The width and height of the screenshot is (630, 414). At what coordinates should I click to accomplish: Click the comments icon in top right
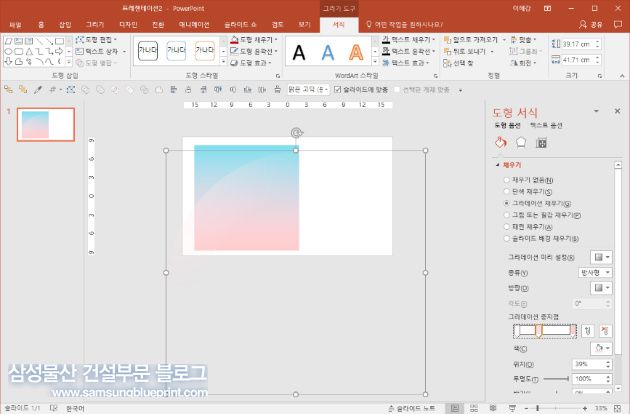click(x=618, y=25)
